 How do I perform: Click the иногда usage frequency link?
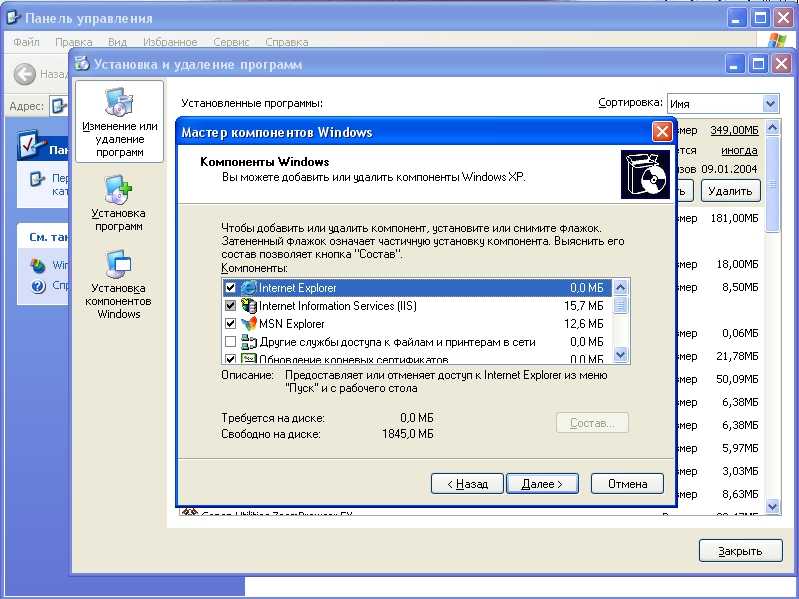[739, 151]
